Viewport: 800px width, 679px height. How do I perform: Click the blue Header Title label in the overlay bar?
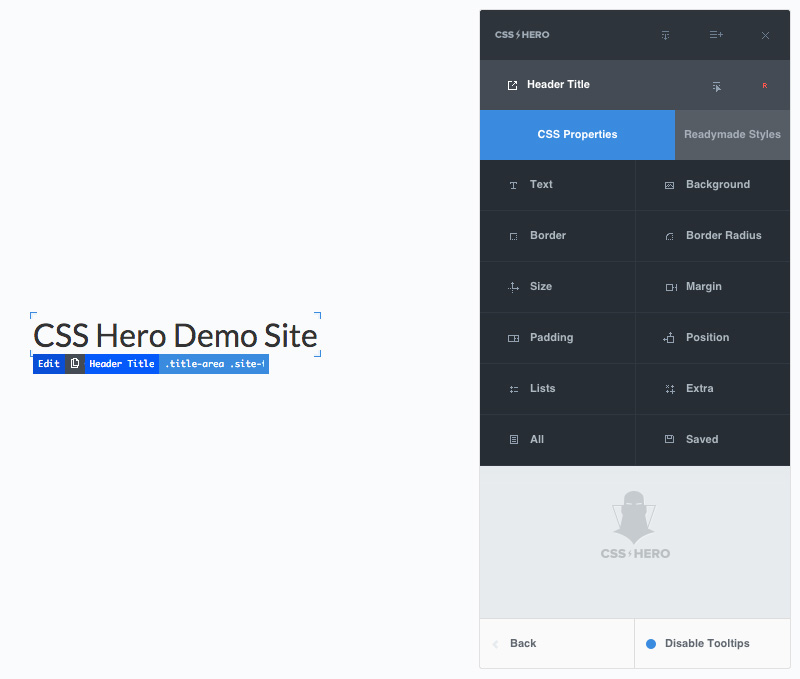tap(122, 364)
